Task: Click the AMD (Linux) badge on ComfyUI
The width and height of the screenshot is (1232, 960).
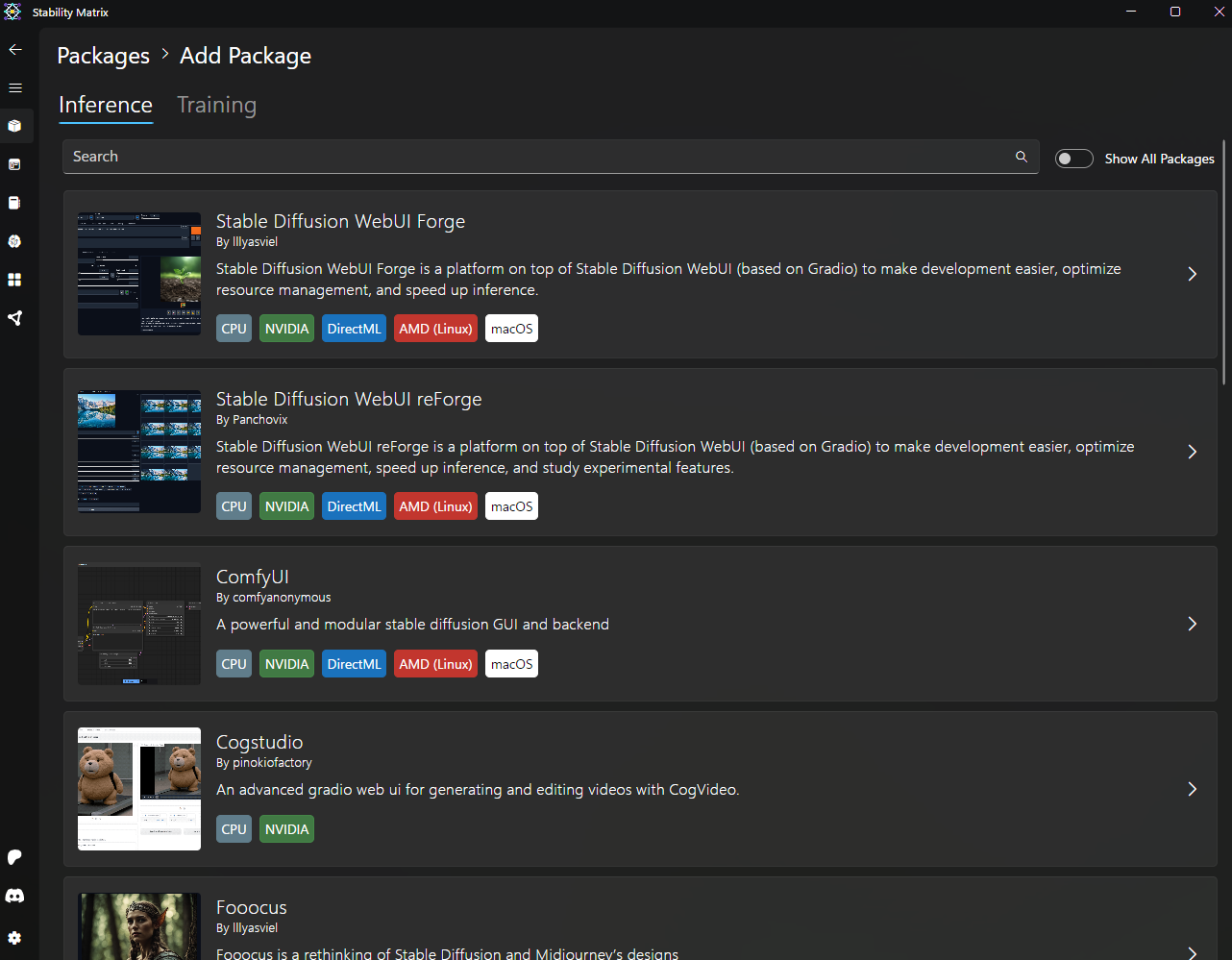Action: click(x=435, y=664)
